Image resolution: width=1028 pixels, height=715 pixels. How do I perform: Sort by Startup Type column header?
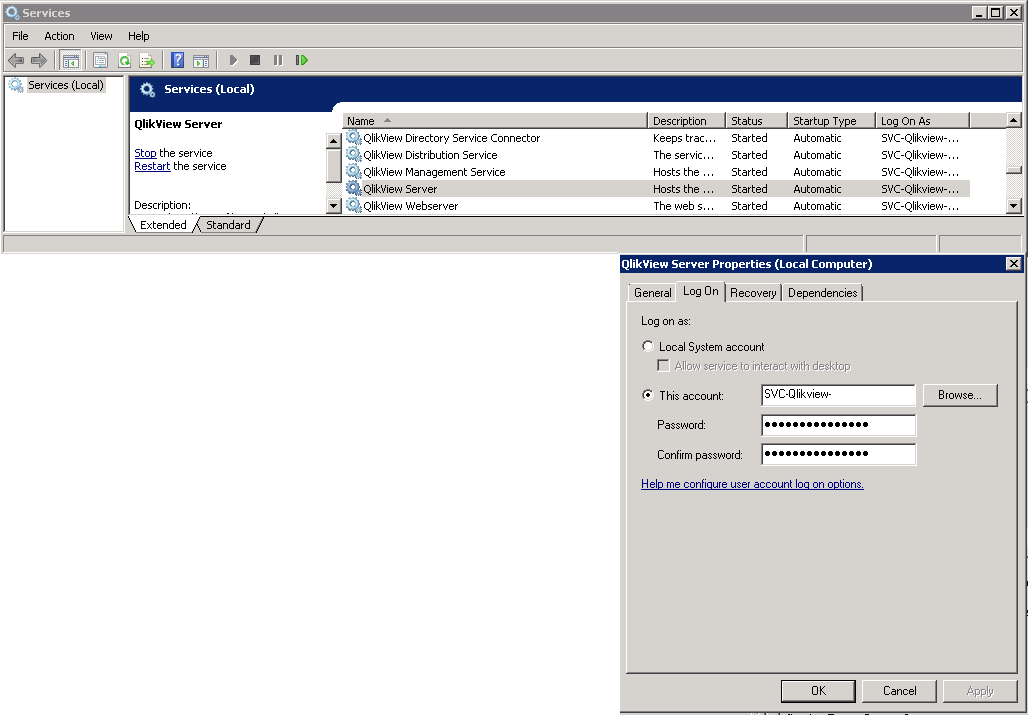click(x=831, y=121)
